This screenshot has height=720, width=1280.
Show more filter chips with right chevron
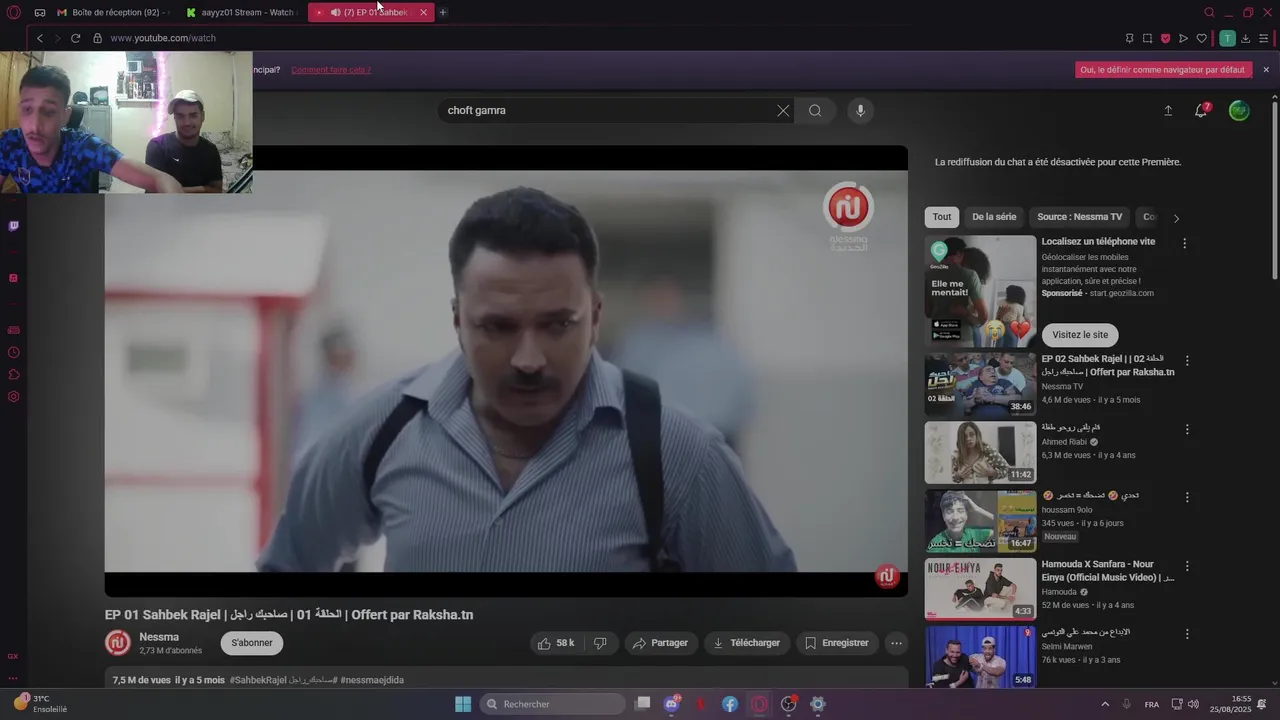[1176, 218]
